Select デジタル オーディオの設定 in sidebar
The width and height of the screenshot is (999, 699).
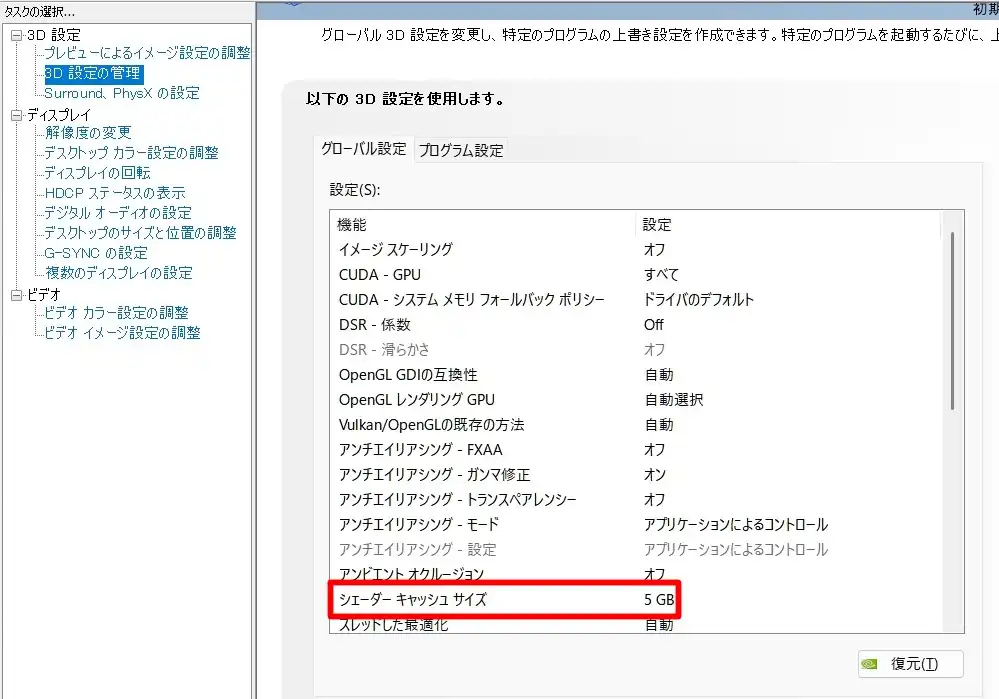click(118, 213)
